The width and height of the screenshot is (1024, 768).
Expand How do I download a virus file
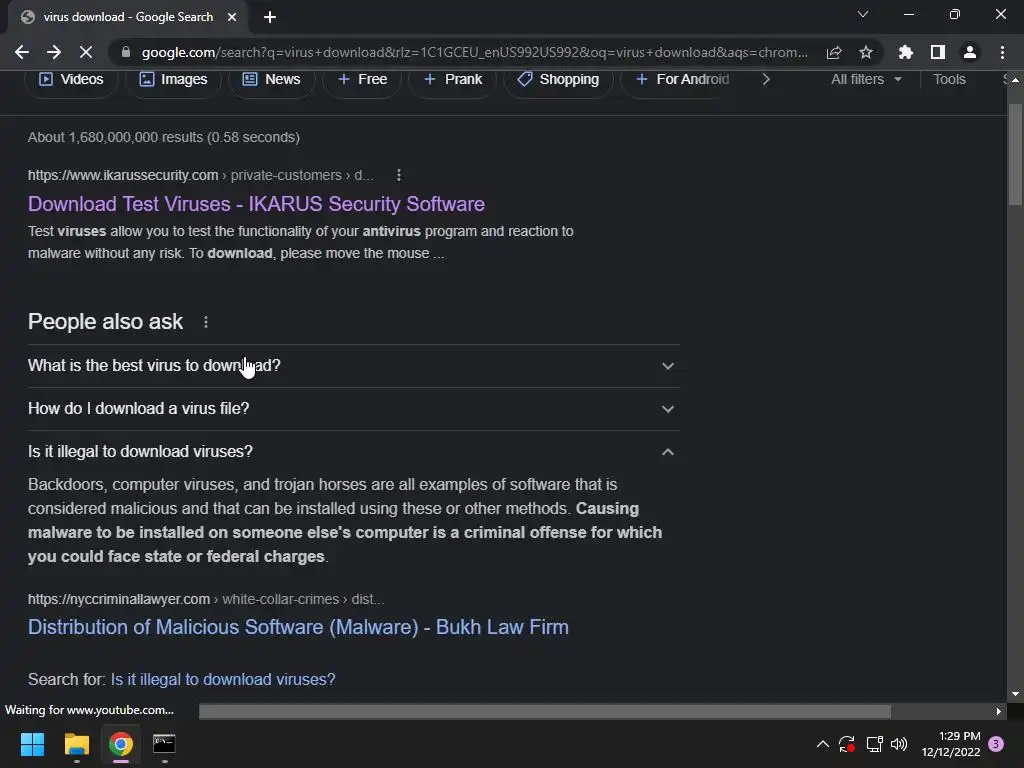353,409
